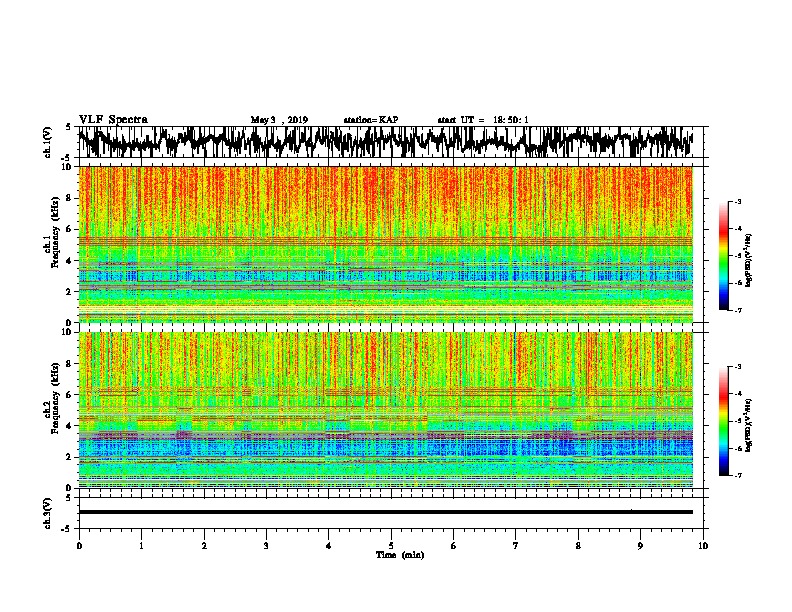Click time axis tick label "7"
Viewport: 792px width, 612px height.
coord(516,546)
